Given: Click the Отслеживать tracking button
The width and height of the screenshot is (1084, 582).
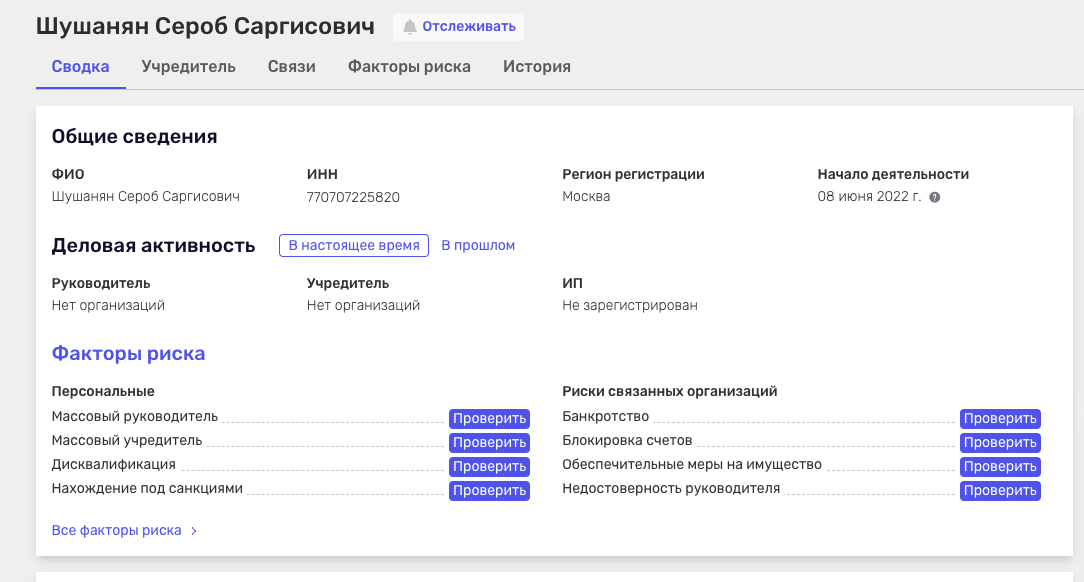Looking at the screenshot, I should (x=458, y=26).
